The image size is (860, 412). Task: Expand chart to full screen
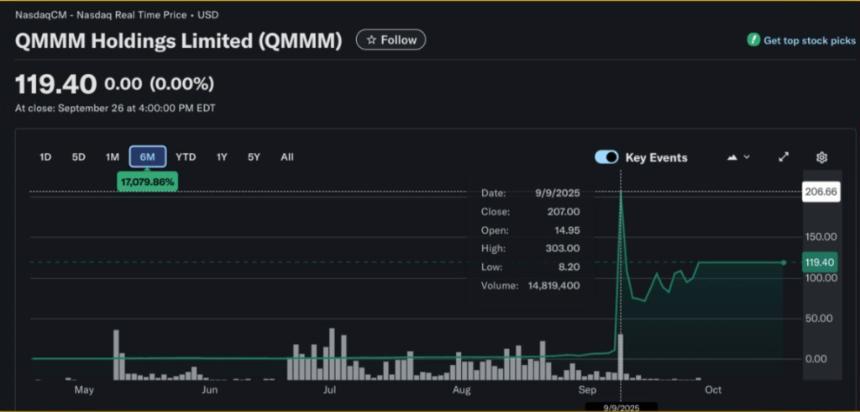tap(784, 157)
